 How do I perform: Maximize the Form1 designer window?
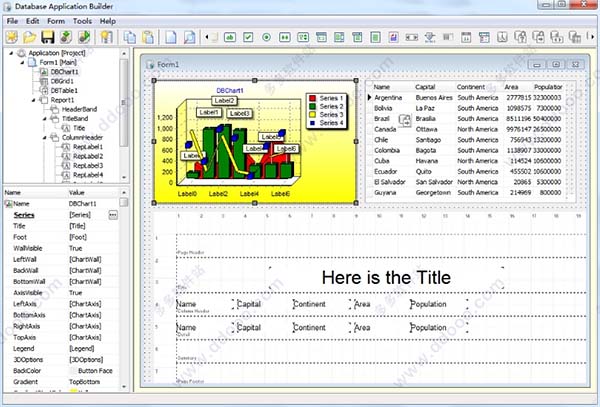pos(556,64)
